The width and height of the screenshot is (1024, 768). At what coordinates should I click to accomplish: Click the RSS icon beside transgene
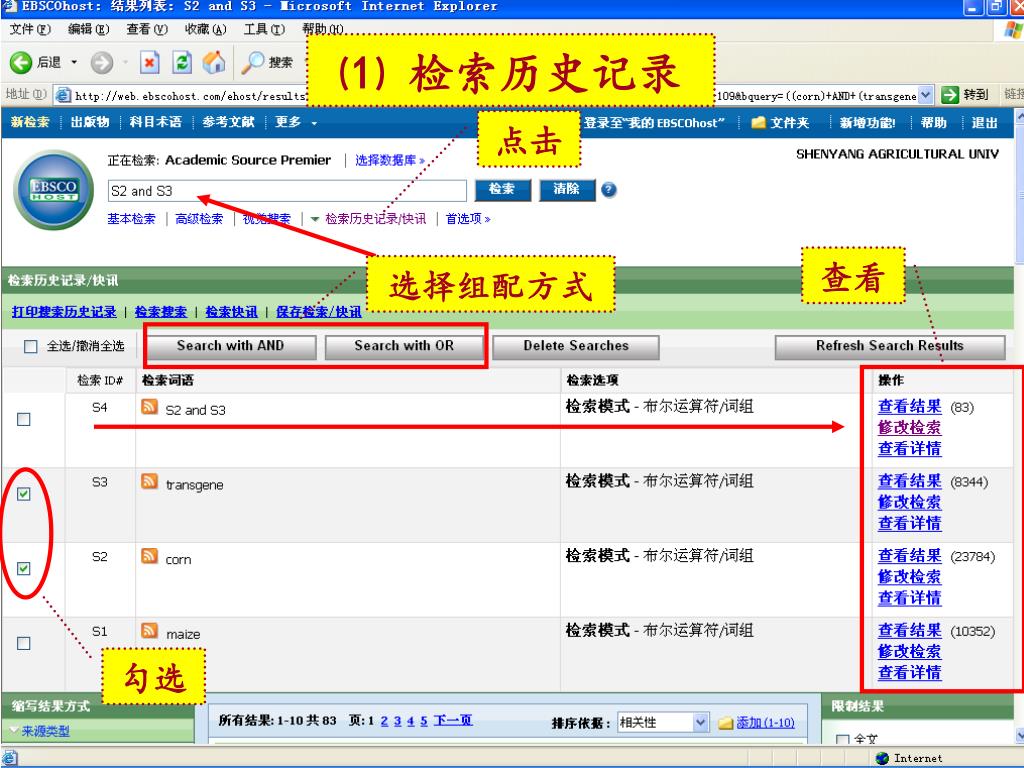150,482
